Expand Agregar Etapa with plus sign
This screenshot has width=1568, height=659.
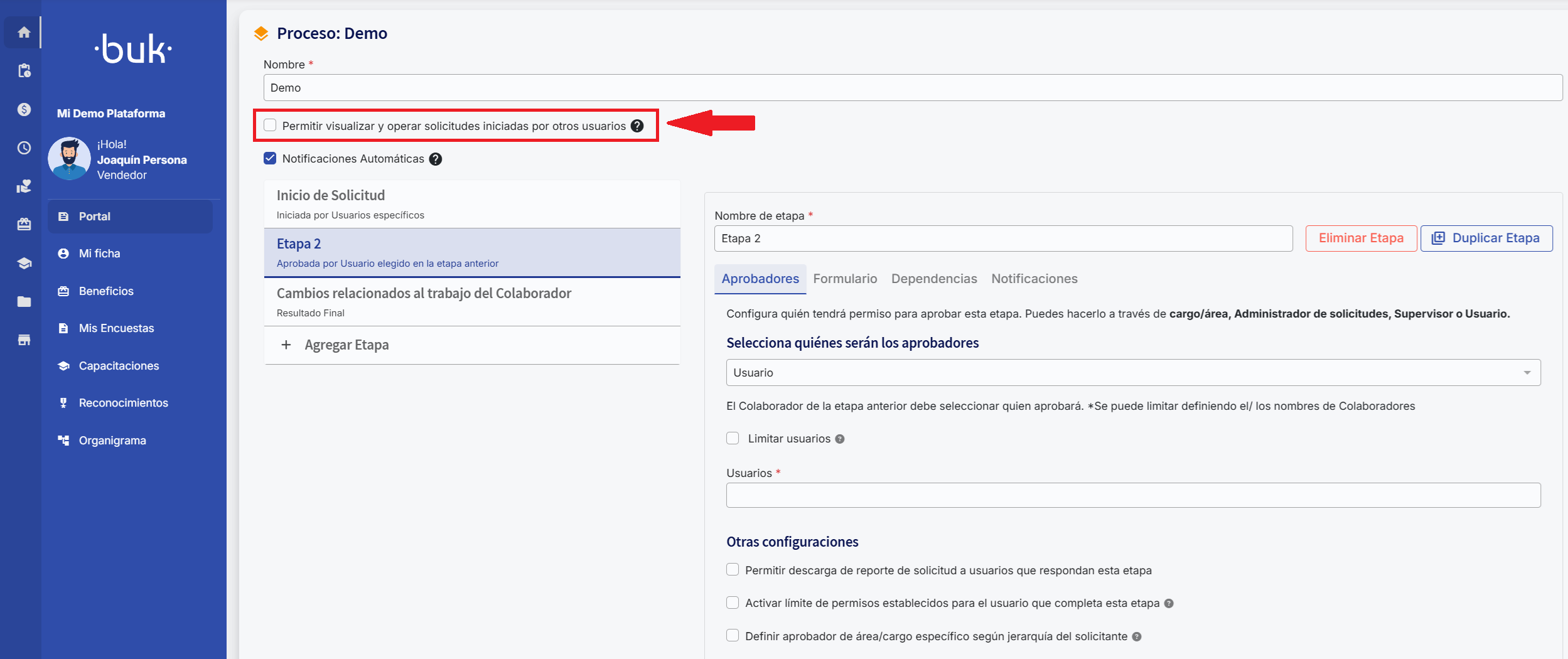pos(286,345)
